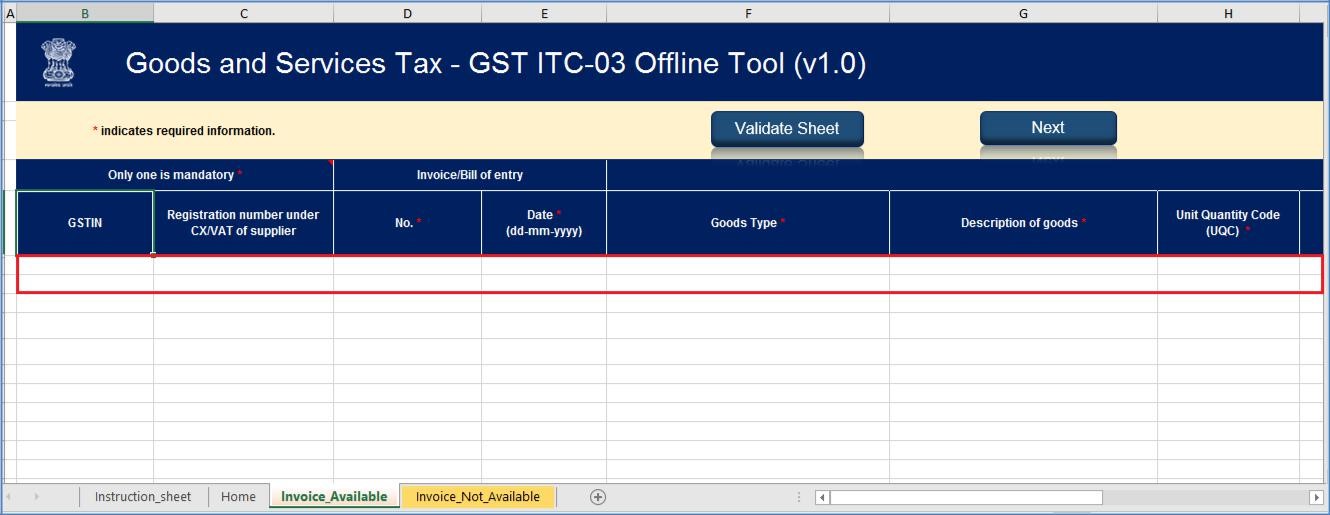Image resolution: width=1330 pixels, height=515 pixels.
Task: Click the sheet tabs scroll-right arrow
Action: coord(38,496)
